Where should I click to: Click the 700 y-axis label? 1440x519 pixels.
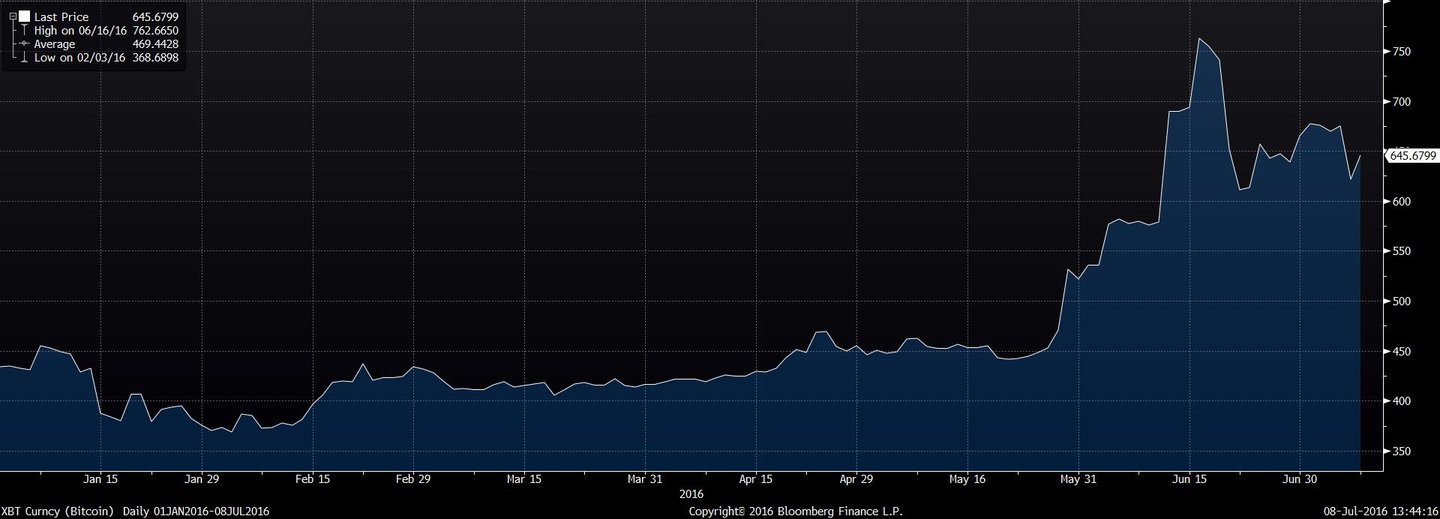1401,102
